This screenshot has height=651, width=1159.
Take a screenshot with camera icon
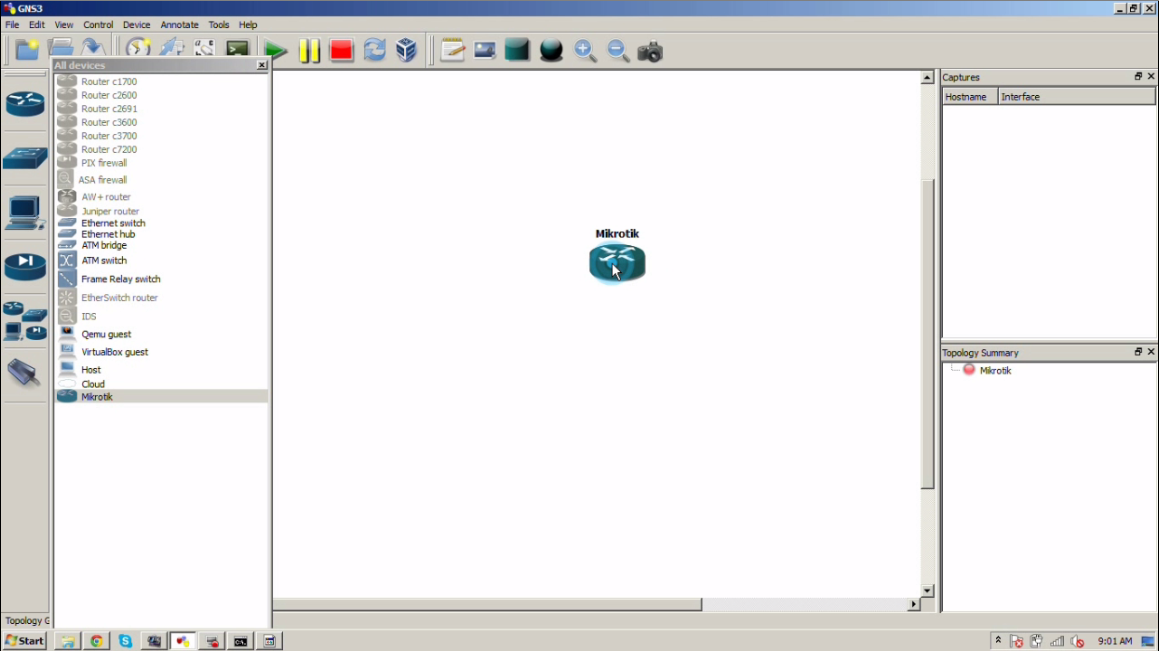[650, 51]
